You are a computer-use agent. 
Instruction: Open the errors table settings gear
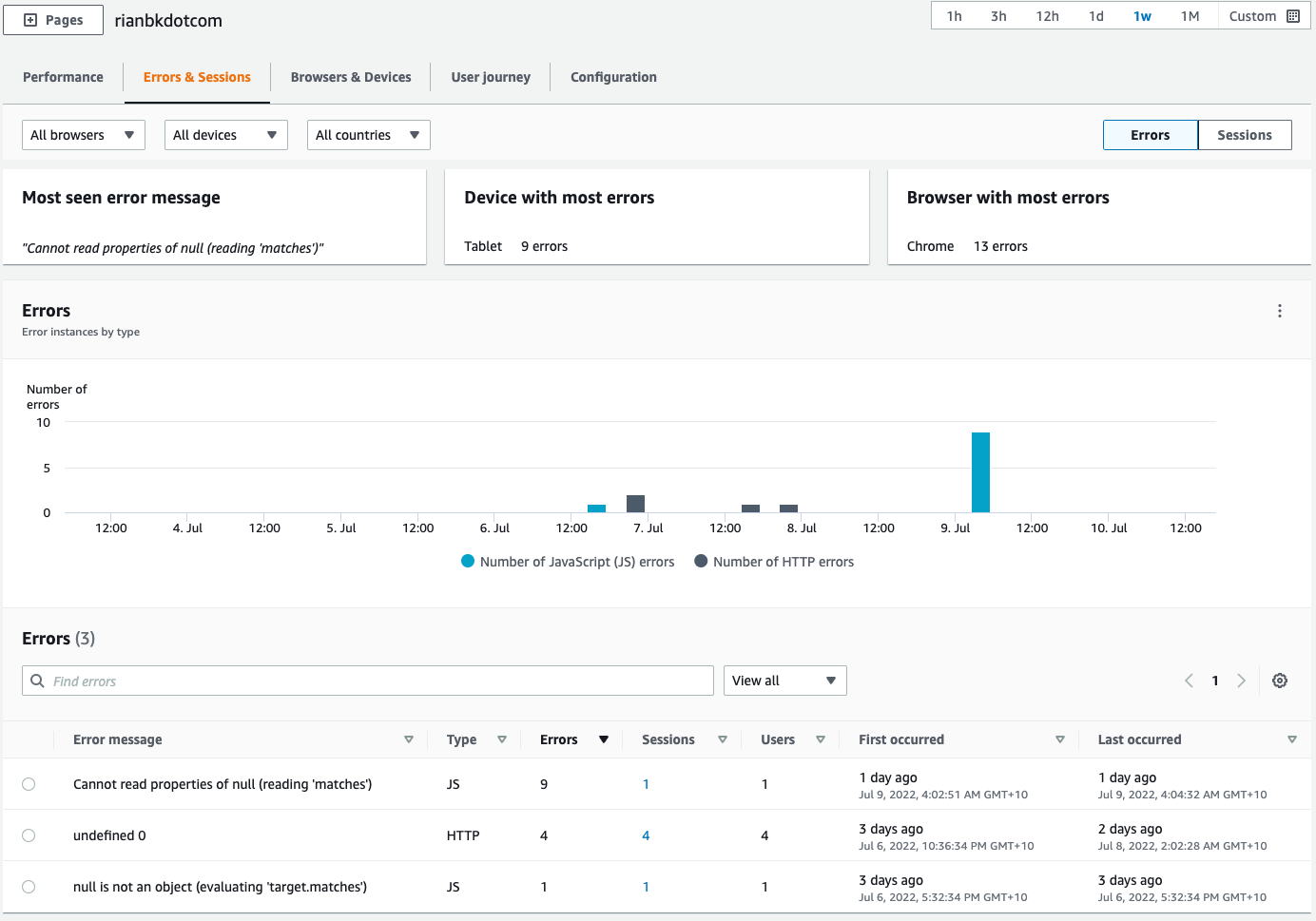[x=1280, y=681]
